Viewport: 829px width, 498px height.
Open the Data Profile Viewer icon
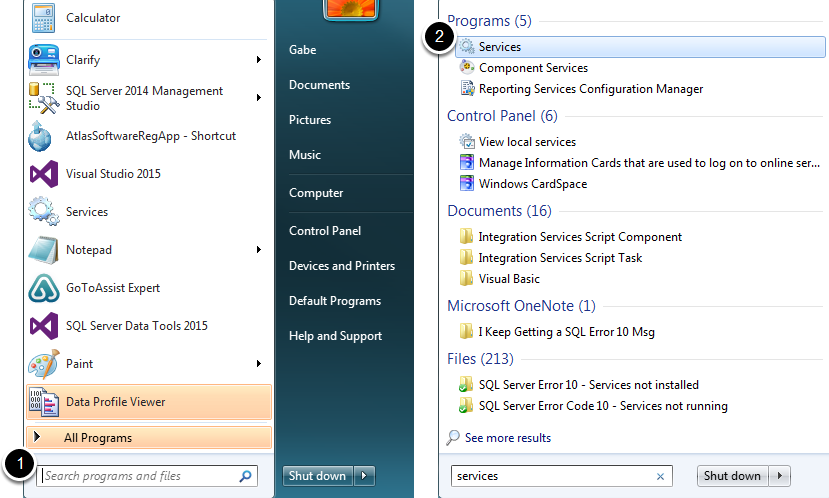(x=43, y=402)
